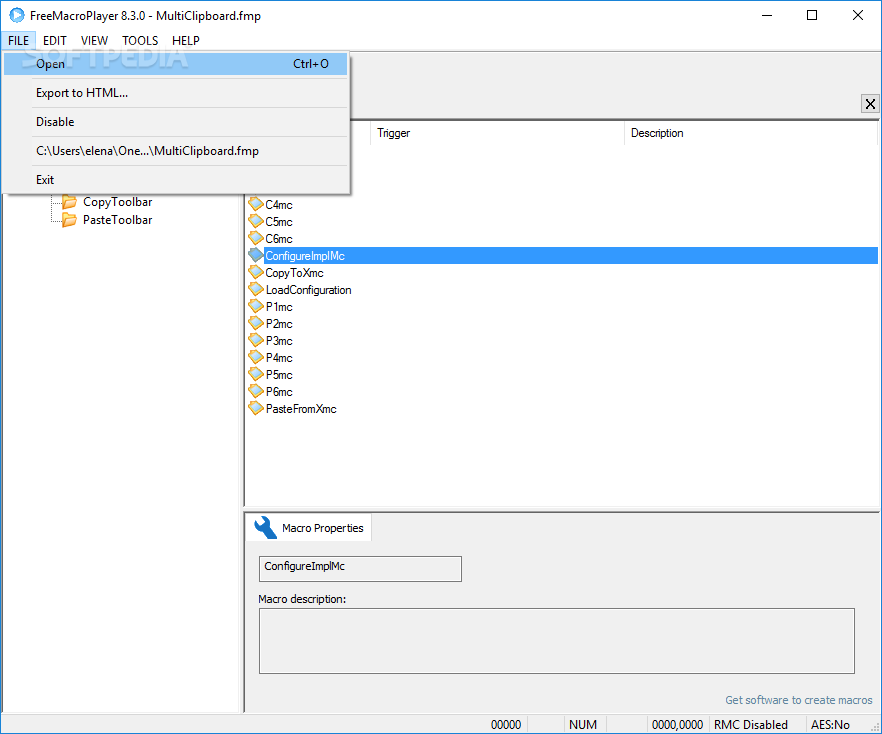The width and height of the screenshot is (882, 734).
Task: Open the FILE menu
Action: click(x=19, y=40)
